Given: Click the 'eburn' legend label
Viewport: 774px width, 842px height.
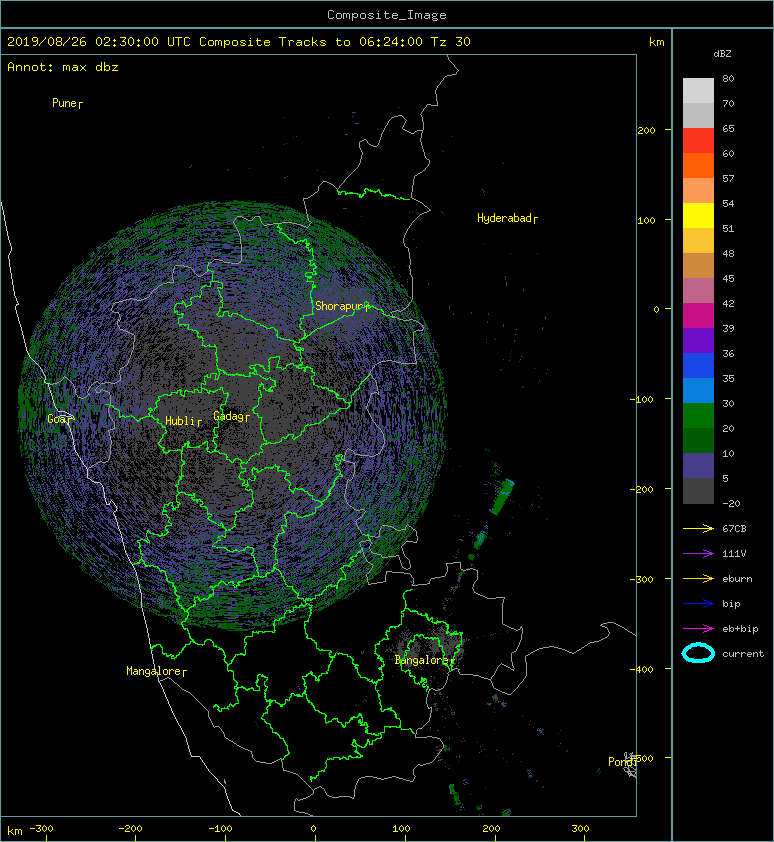Looking at the screenshot, I should tap(737, 579).
